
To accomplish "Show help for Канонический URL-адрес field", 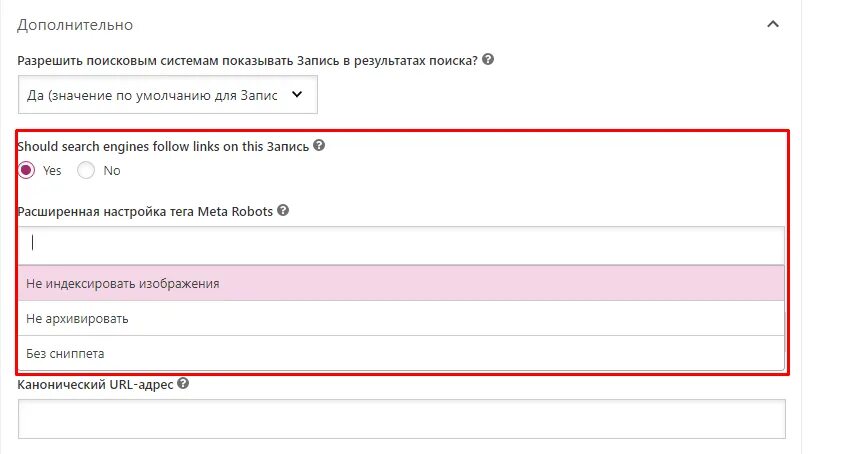I will click(183, 383).
